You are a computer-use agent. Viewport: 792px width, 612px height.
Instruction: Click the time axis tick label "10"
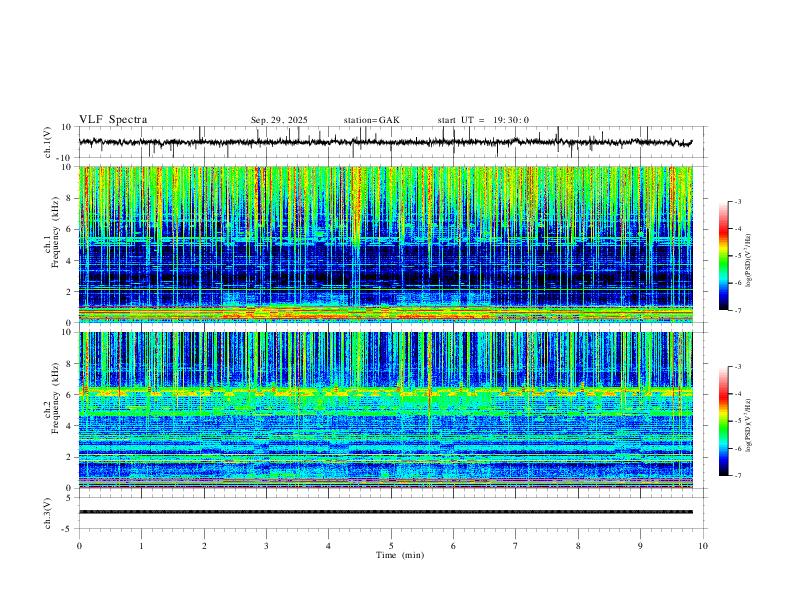click(x=703, y=546)
